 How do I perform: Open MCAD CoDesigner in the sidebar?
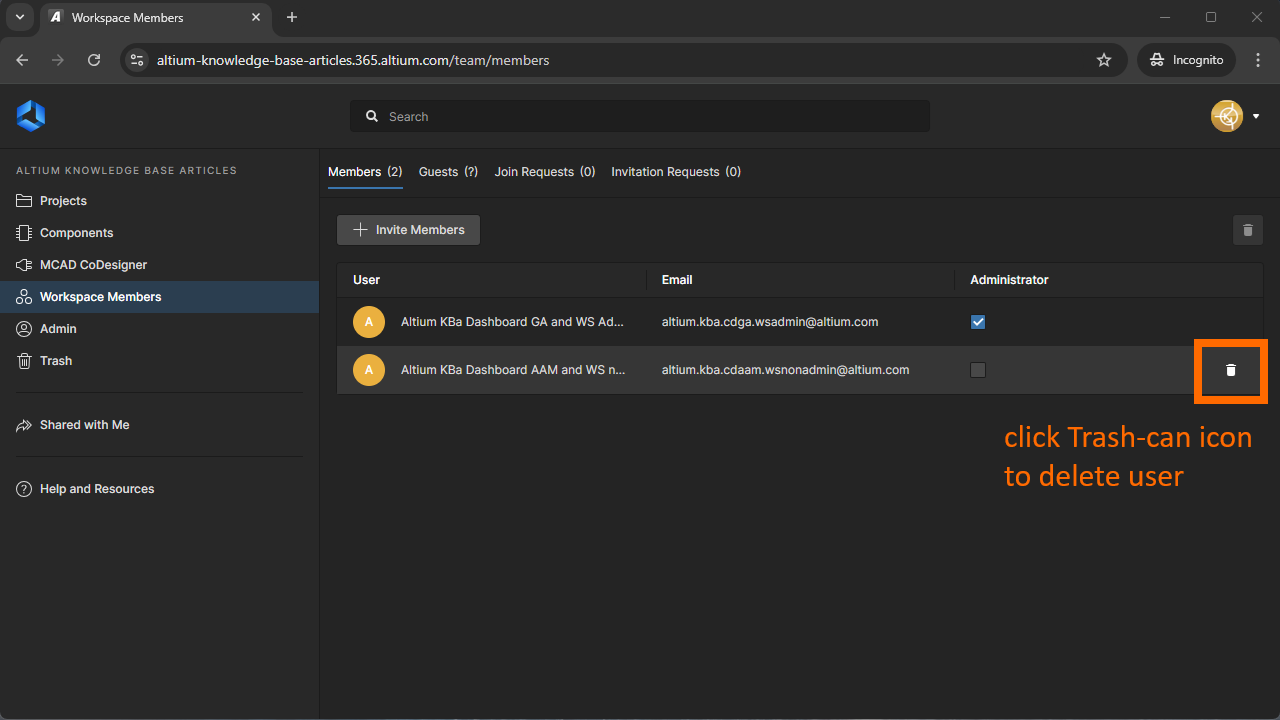coord(93,265)
